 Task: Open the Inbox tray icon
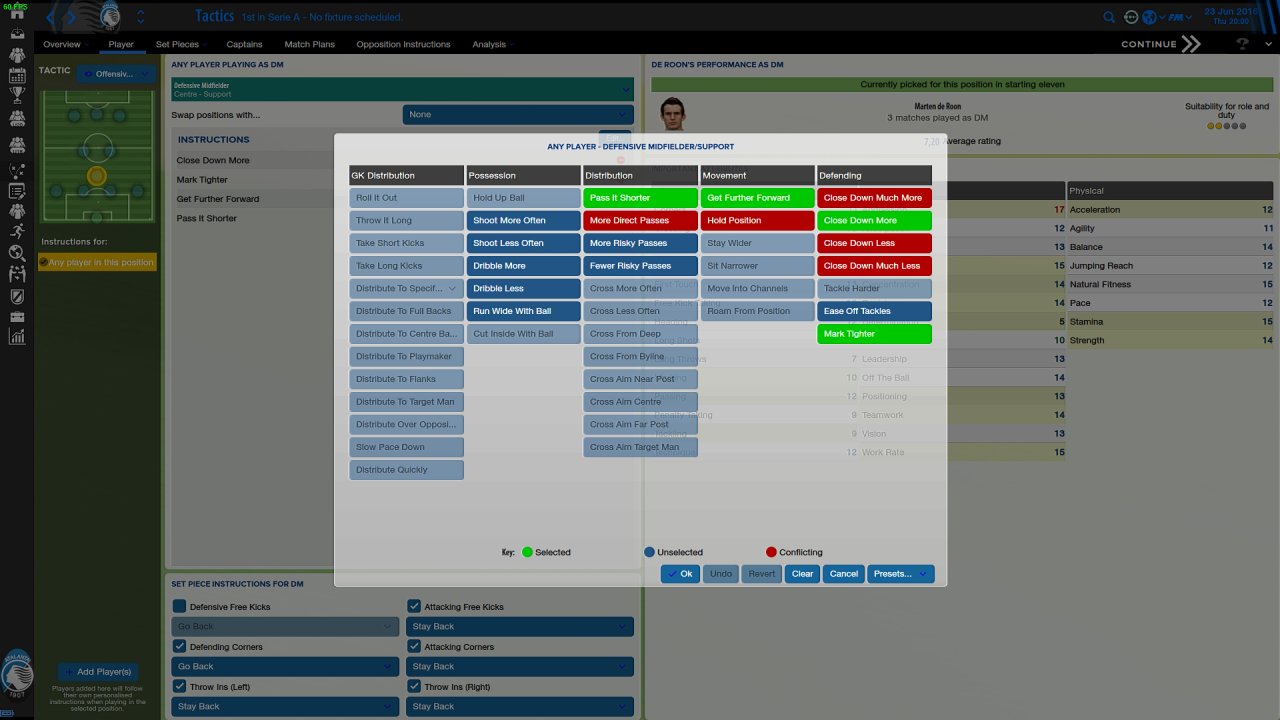click(x=17, y=33)
